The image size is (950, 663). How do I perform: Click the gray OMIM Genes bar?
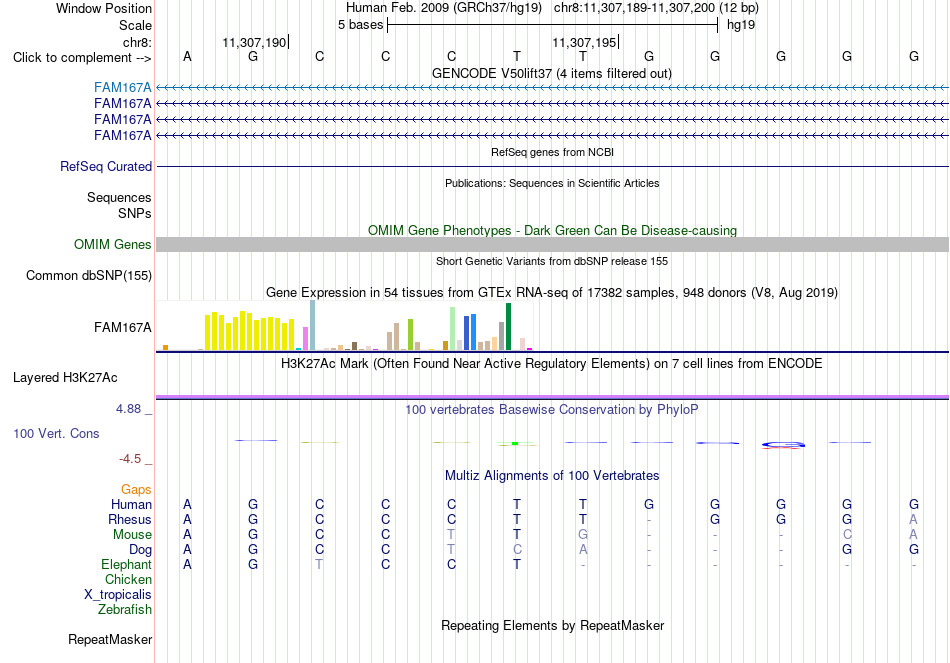[552, 244]
